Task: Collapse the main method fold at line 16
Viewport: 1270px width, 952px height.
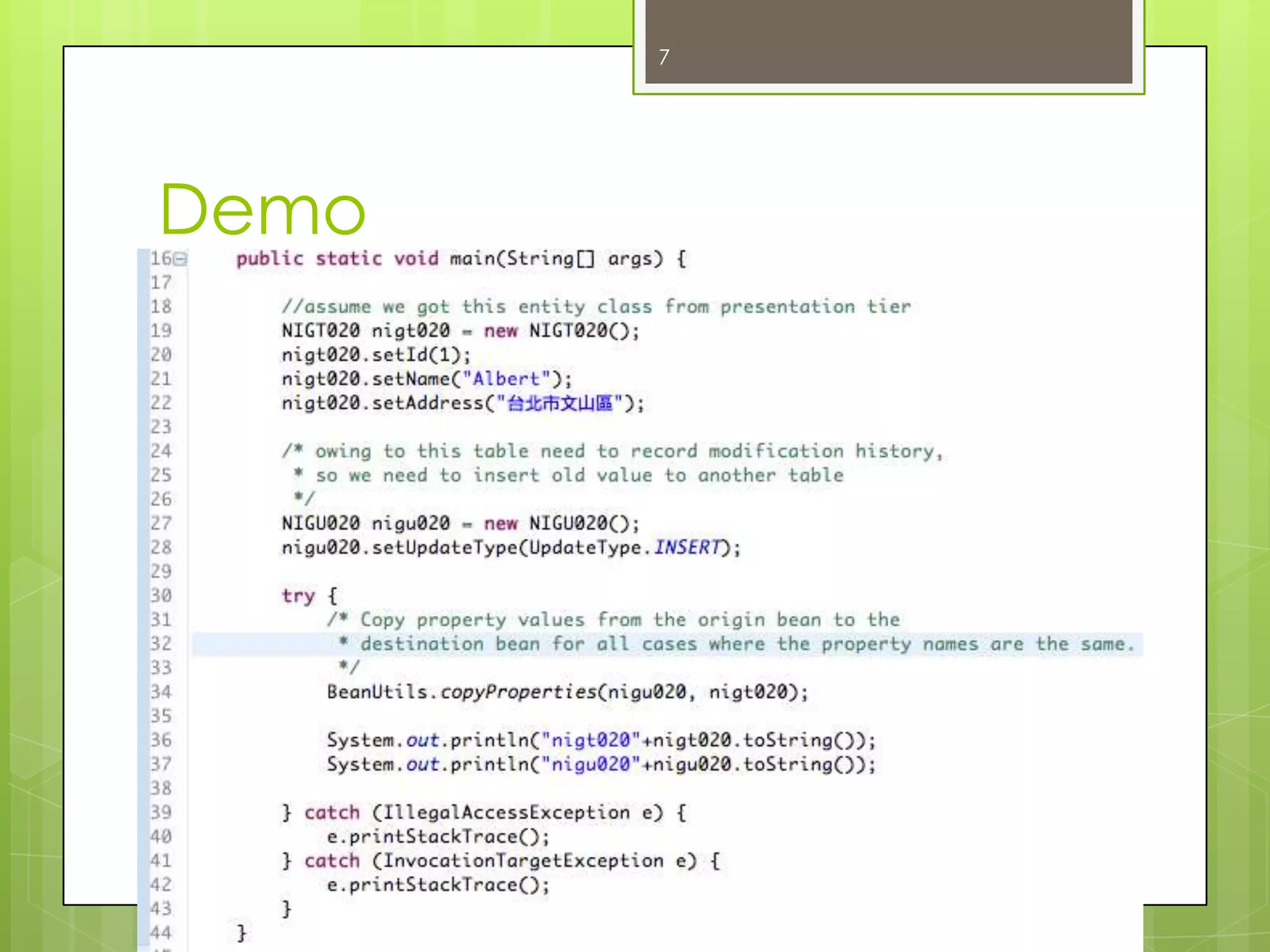Action: click(x=180, y=259)
